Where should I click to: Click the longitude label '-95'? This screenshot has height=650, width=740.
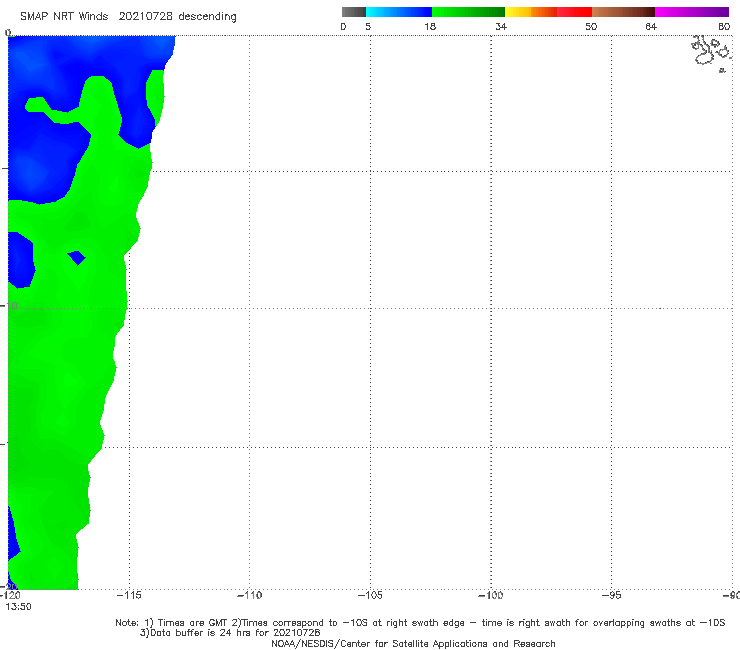point(612,595)
